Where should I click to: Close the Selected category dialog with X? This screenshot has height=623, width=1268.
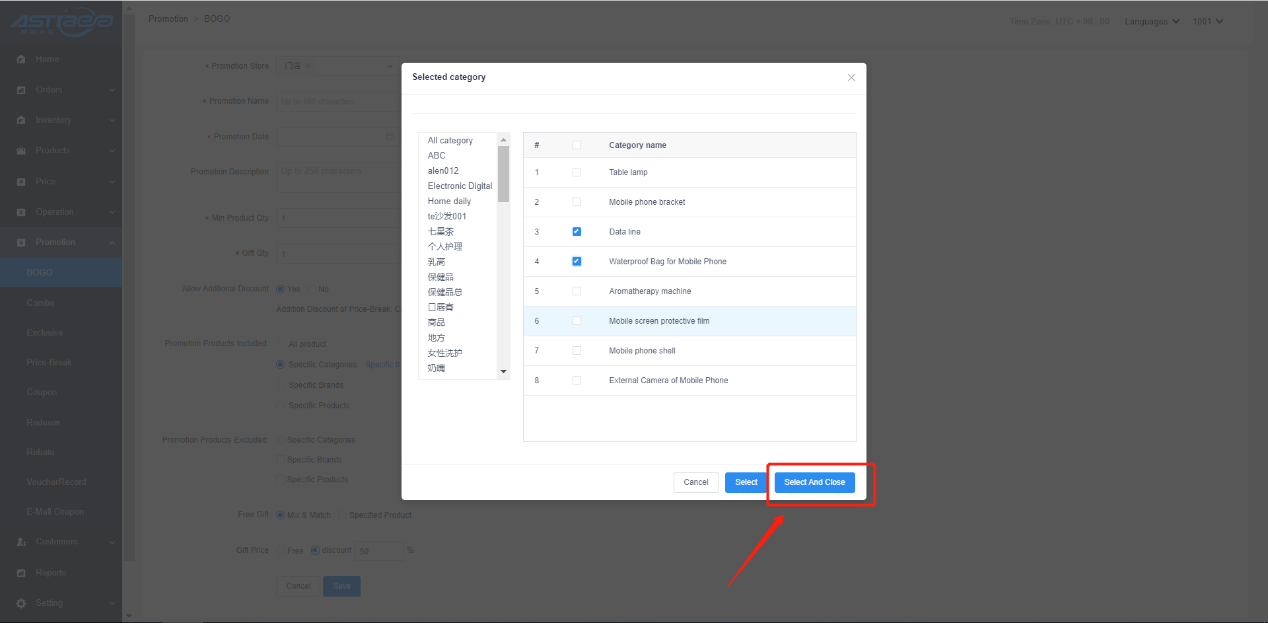851,78
